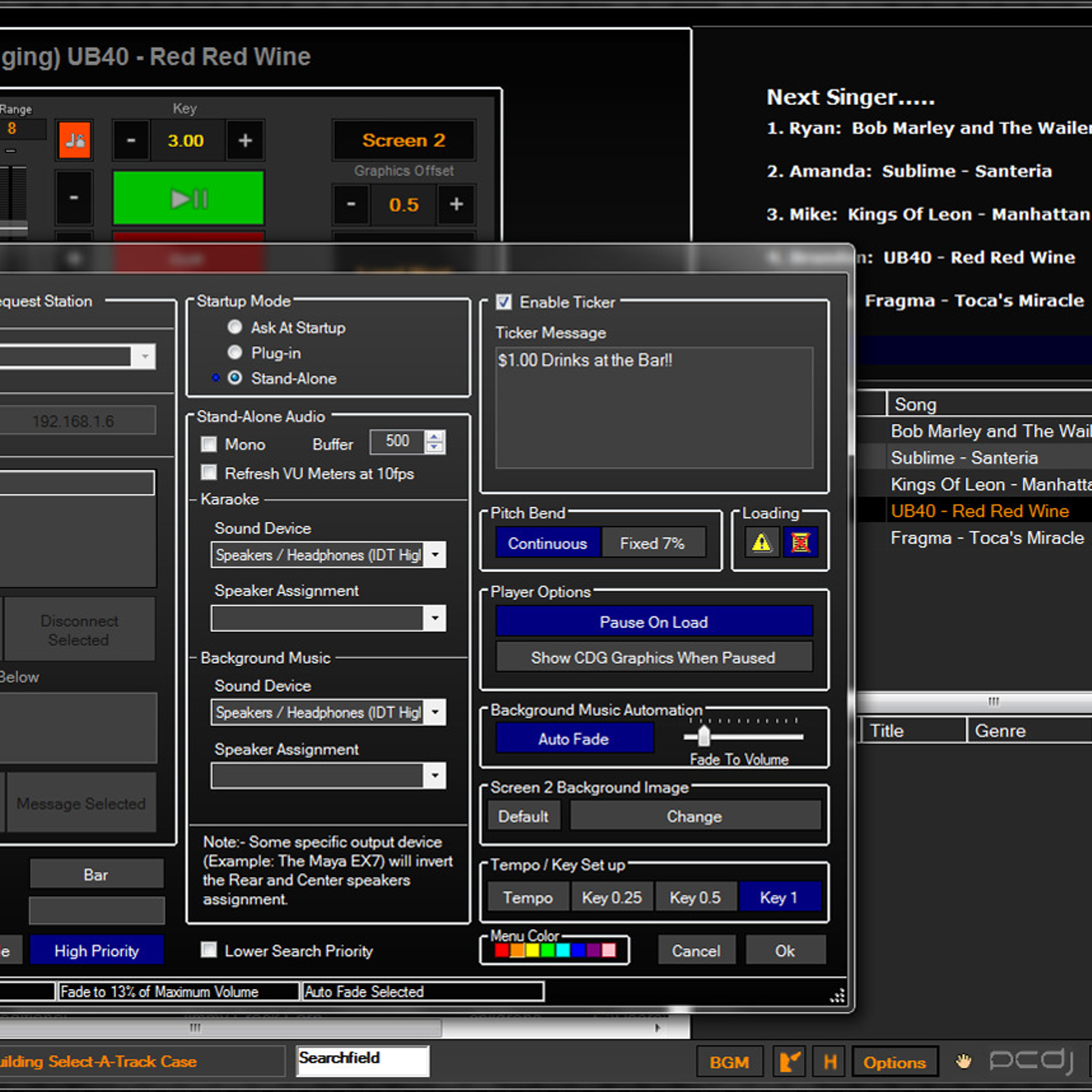1092x1092 pixels.
Task: Click the Message Selected button
Action: pos(81,803)
